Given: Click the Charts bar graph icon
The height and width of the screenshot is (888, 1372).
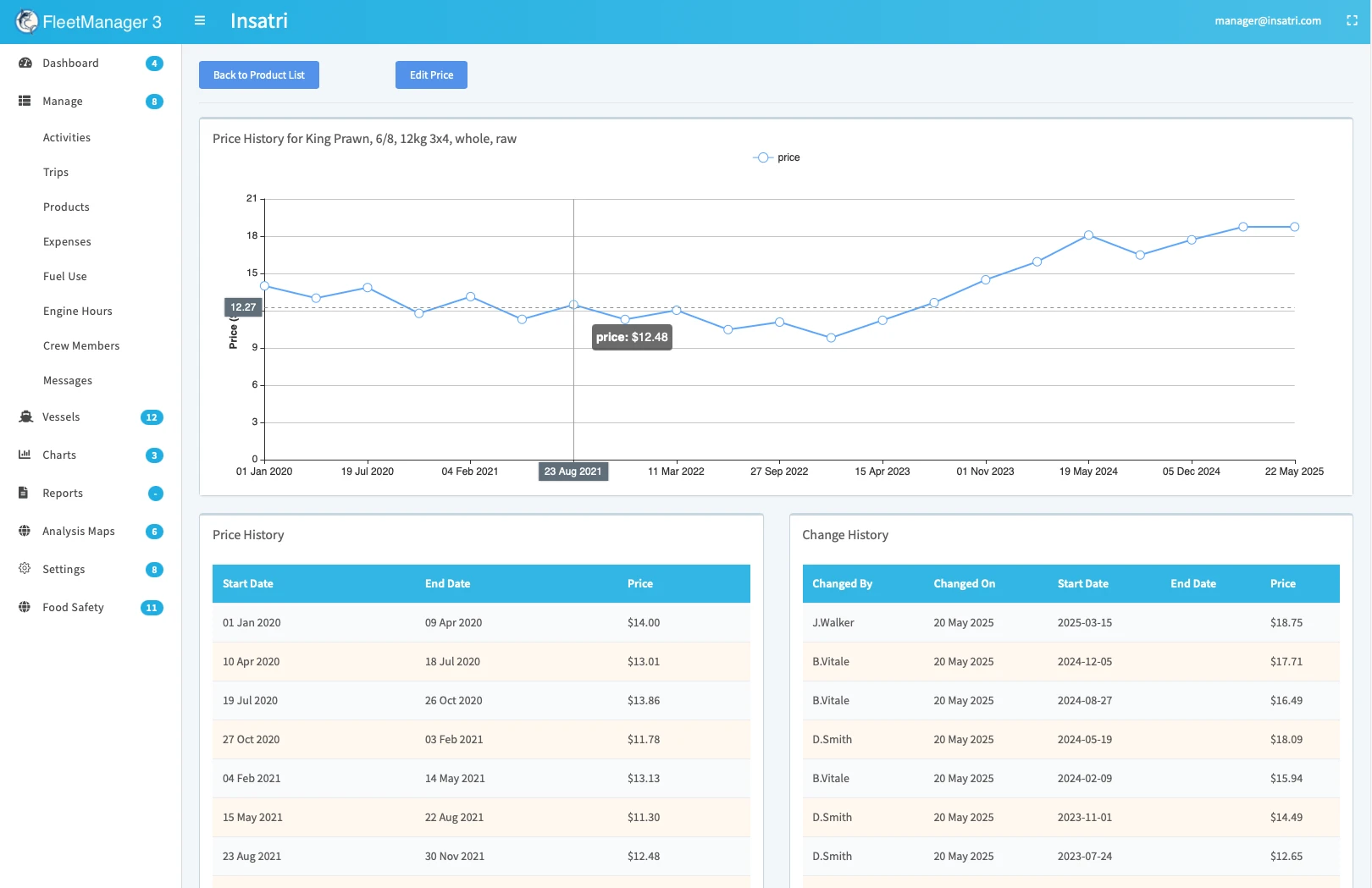Looking at the screenshot, I should pyautogui.click(x=25, y=455).
